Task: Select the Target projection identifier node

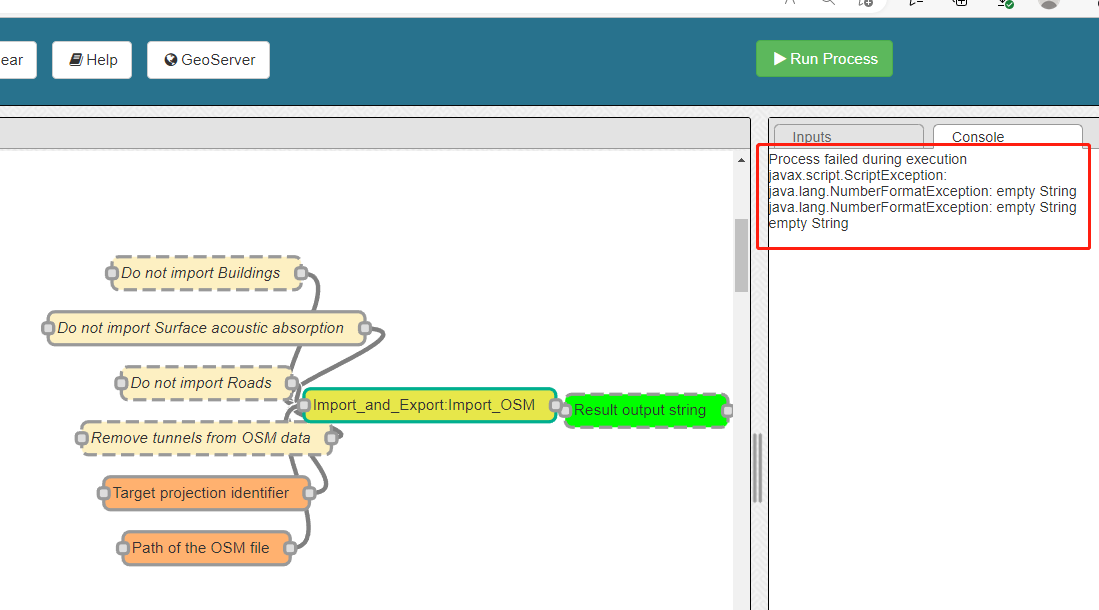Action: (x=206, y=493)
